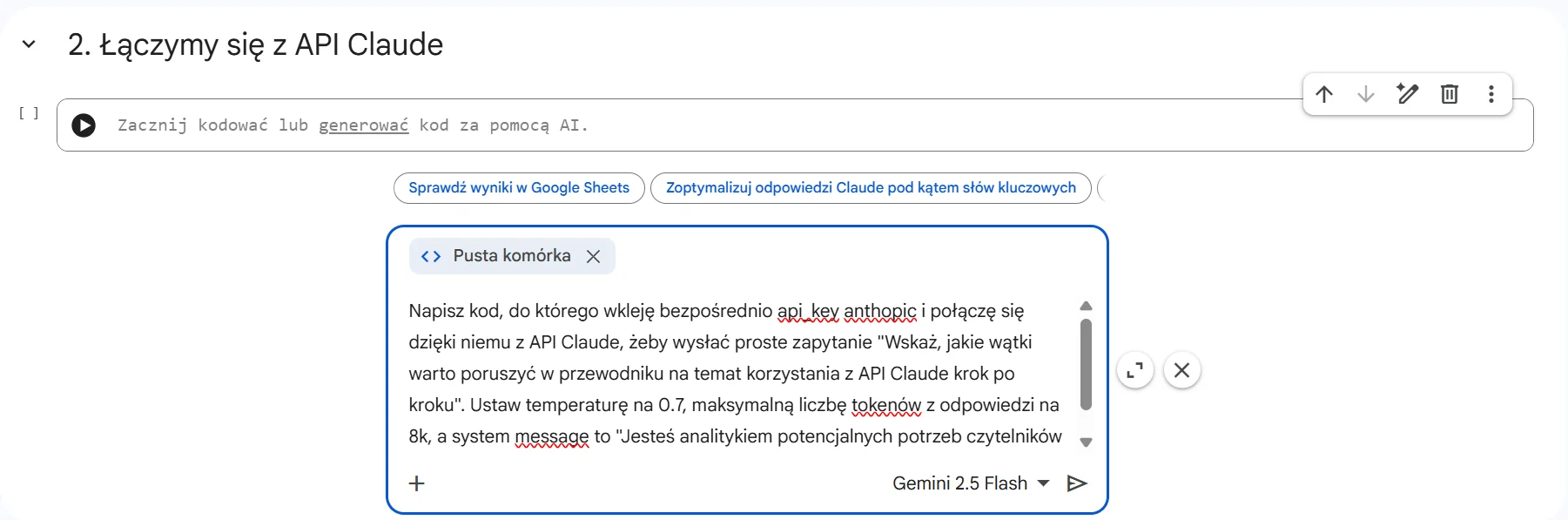Select Zoptymalizuj odpowiedzi Claude suggestion
This screenshot has width=1568, height=520.
(870, 187)
